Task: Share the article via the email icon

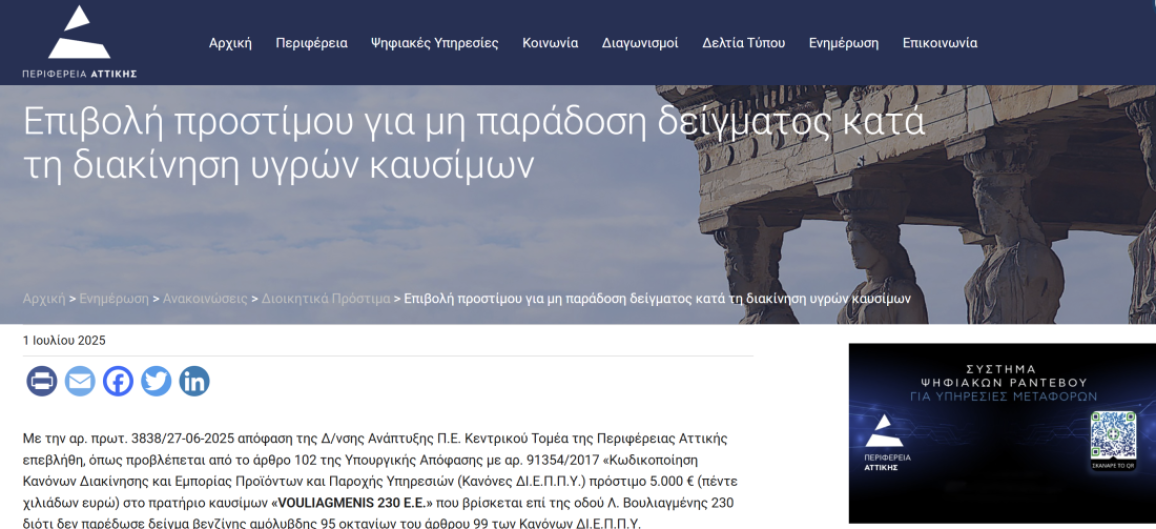Action: (x=80, y=381)
